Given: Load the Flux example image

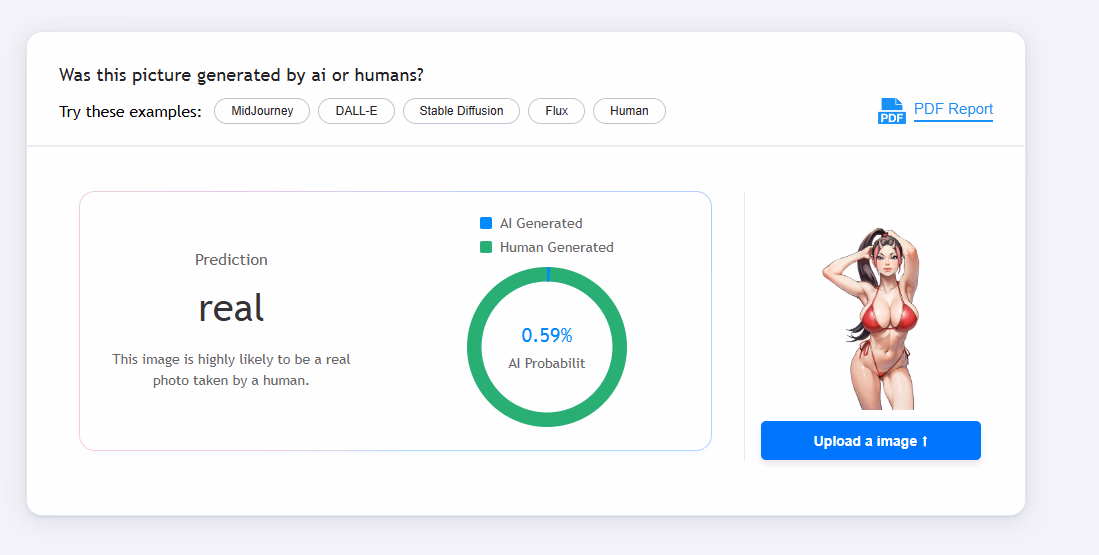Looking at the screenshot, I should (557, 111).
